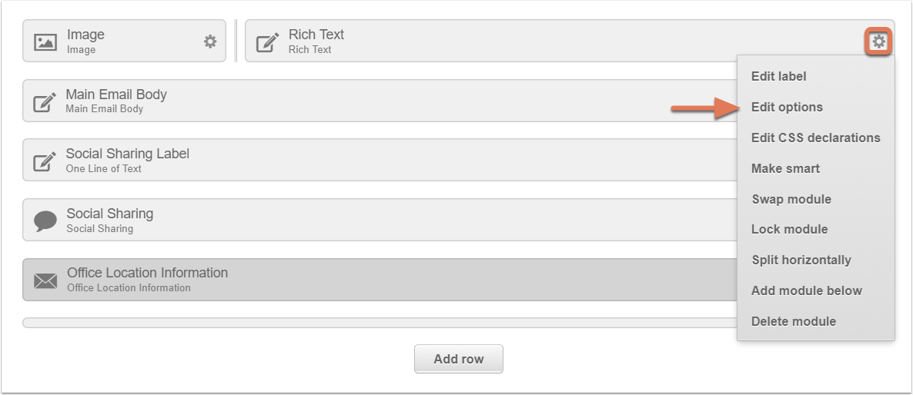Select Edit options in context menu

(x=787, y=107)
